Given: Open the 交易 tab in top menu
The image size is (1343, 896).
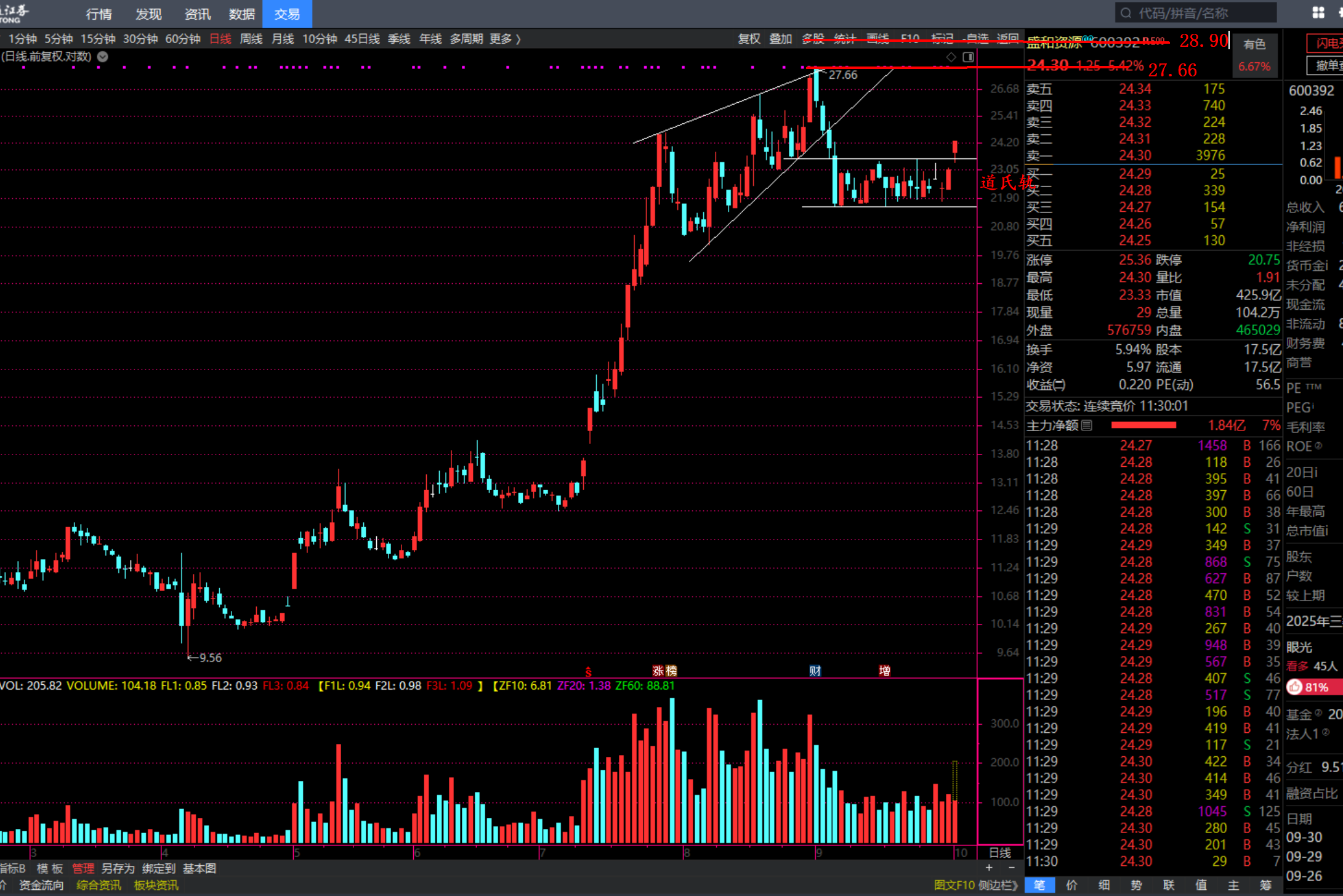Looking at the screenshot, I should coord(287,14).
